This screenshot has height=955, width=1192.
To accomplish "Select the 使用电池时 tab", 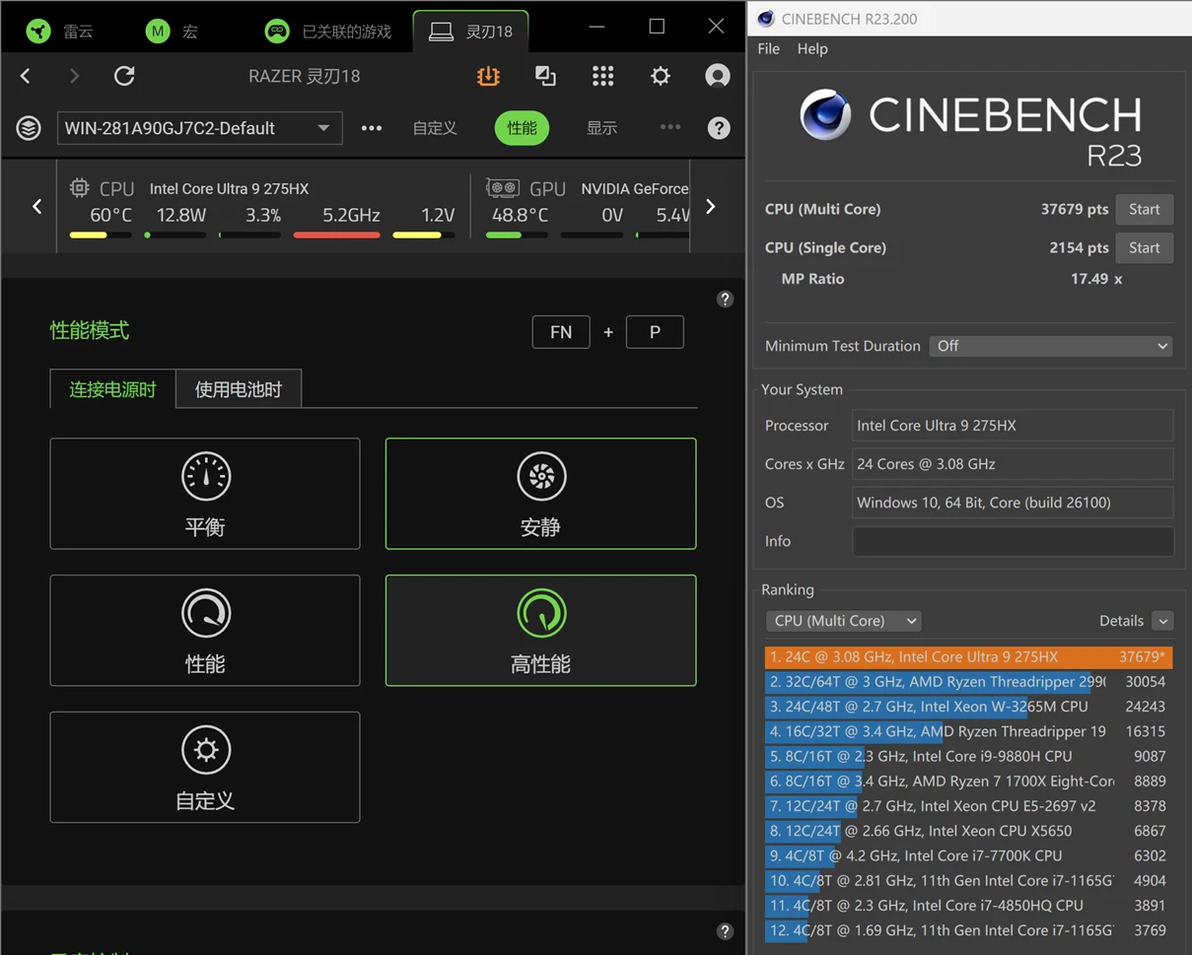I will 238,389.
